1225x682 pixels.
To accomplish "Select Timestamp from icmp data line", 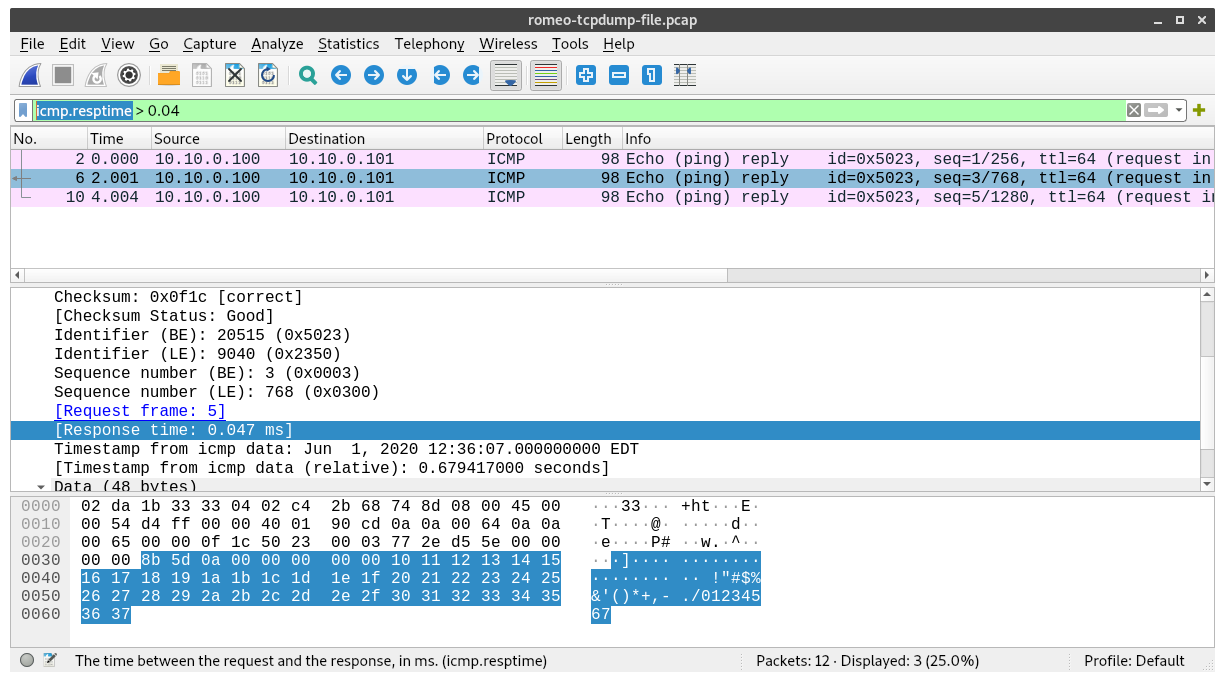I will pos(346,449).
